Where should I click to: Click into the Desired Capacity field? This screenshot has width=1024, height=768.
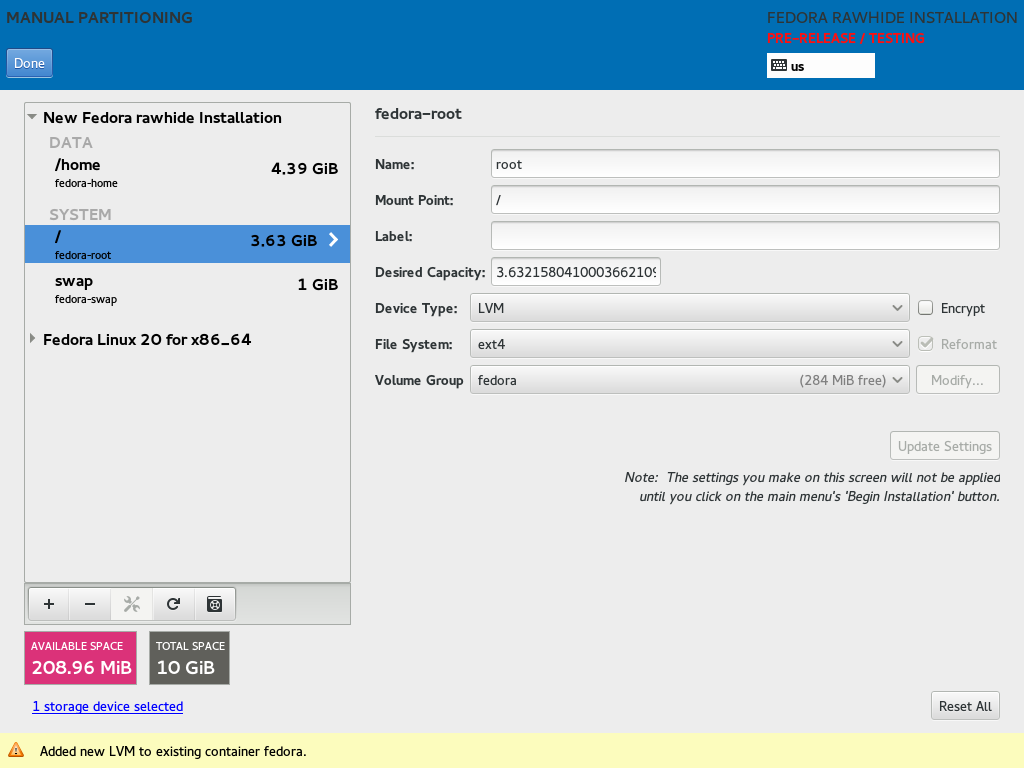pyautogui.click(x=575, y=272)
